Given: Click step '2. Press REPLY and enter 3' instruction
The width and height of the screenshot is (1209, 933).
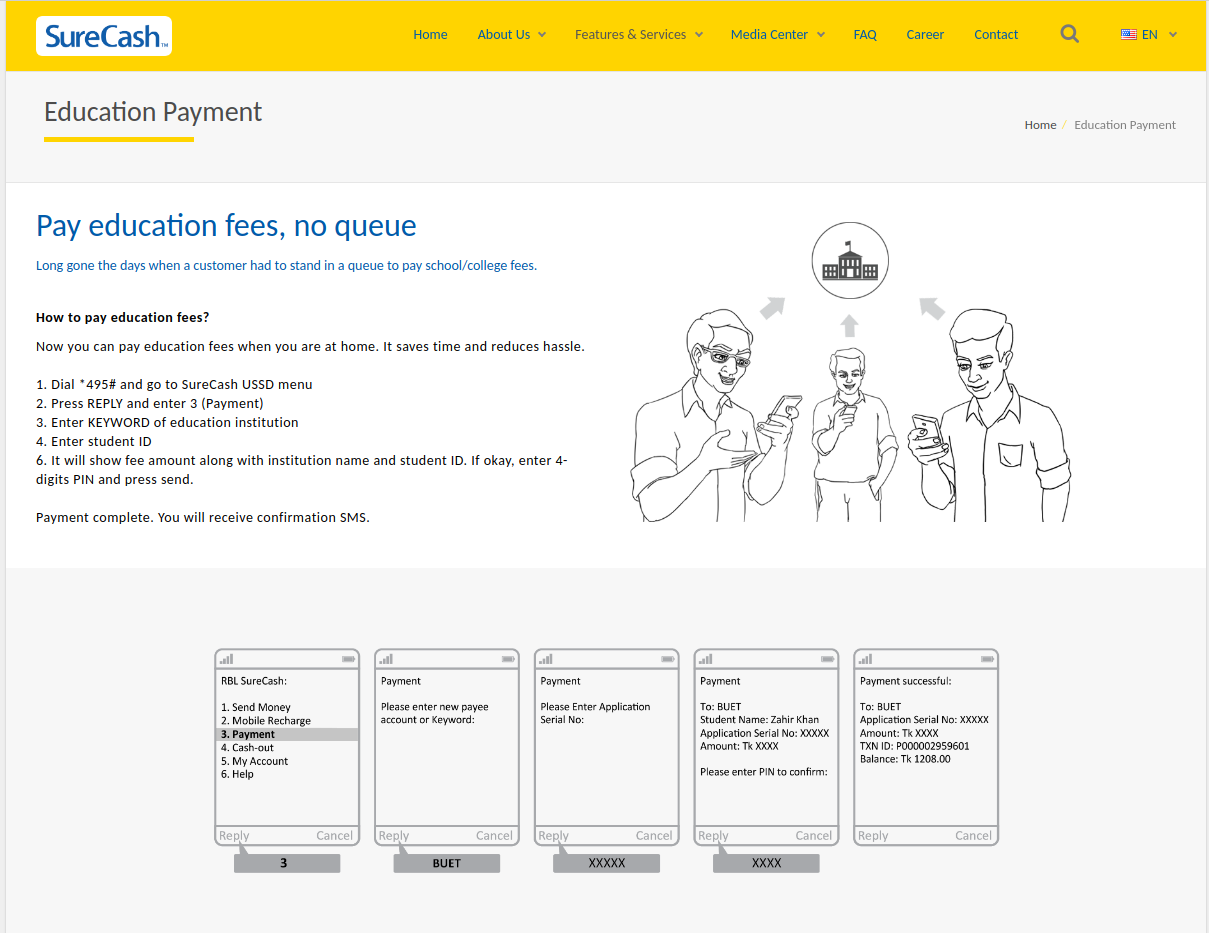Looking at the screenshot, I should click(x=150, y=403).
